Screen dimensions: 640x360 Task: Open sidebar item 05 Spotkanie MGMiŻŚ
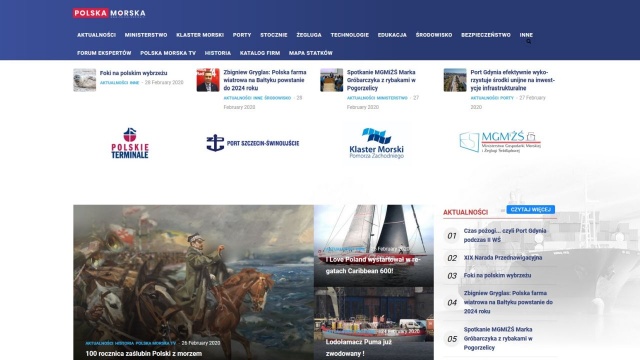498,338
